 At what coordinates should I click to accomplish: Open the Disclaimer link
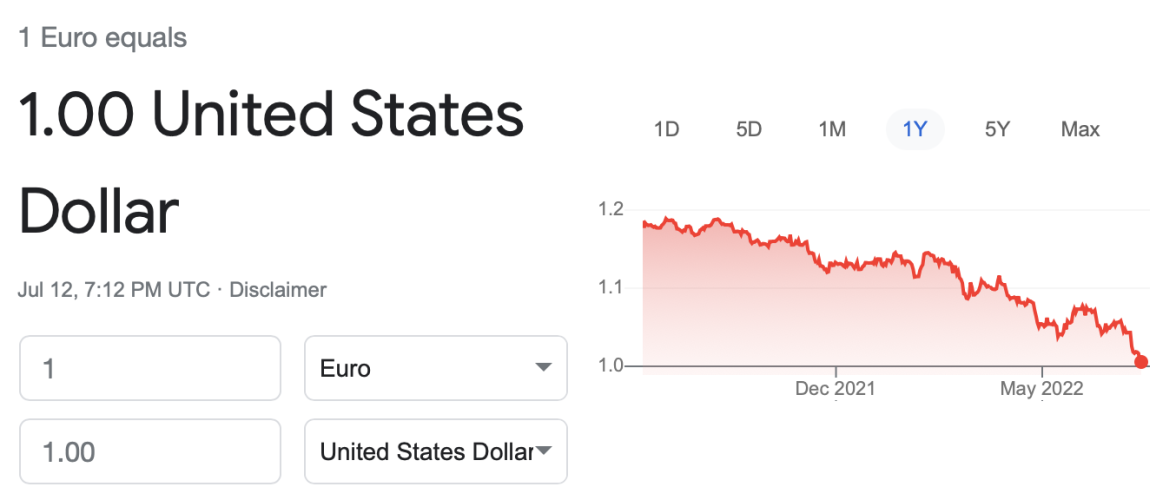point(278,290)
